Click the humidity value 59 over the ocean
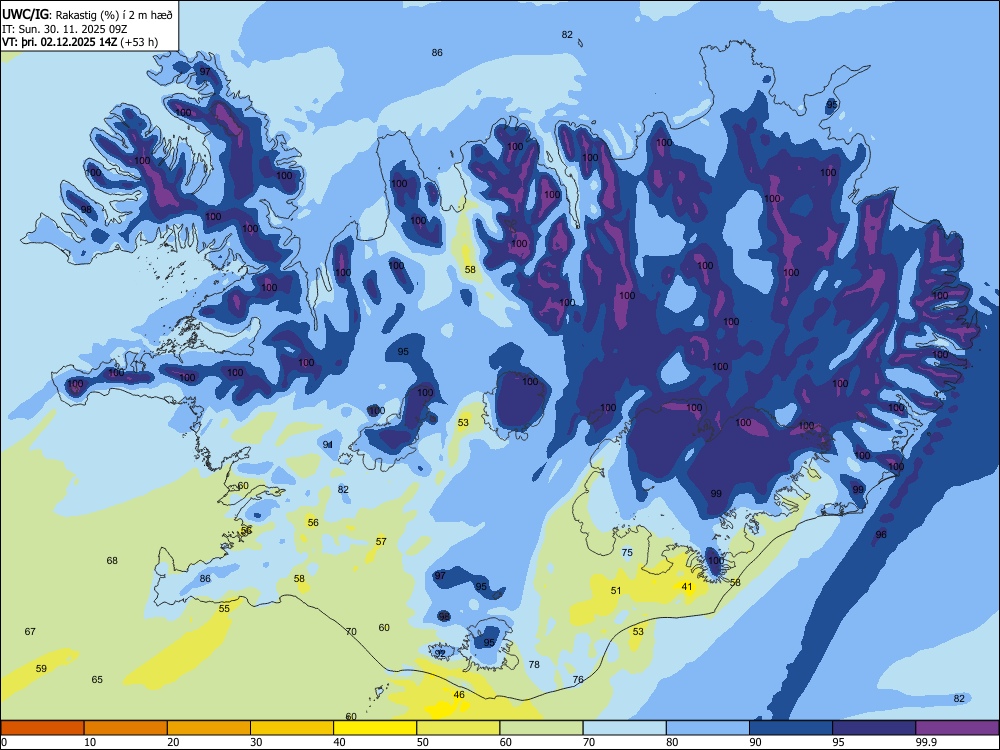 pos(41,668)
